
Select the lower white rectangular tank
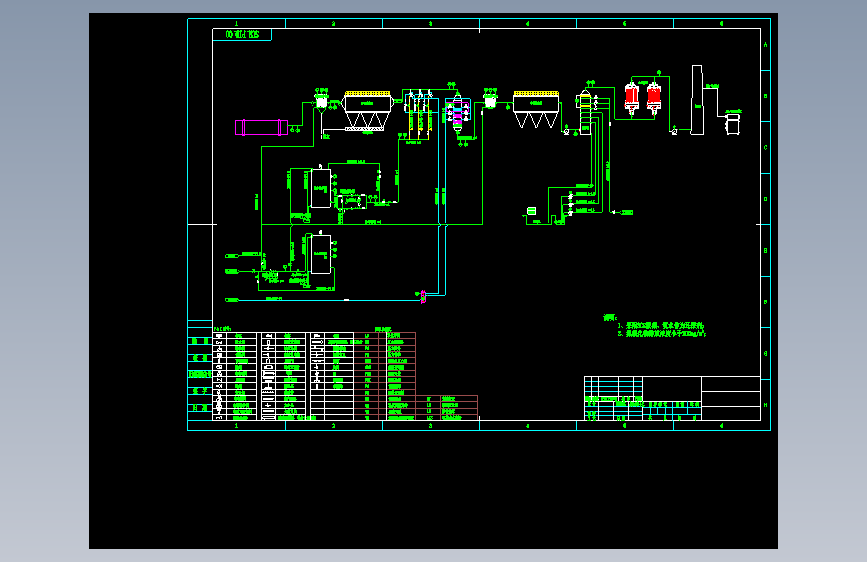pos(321,254)
